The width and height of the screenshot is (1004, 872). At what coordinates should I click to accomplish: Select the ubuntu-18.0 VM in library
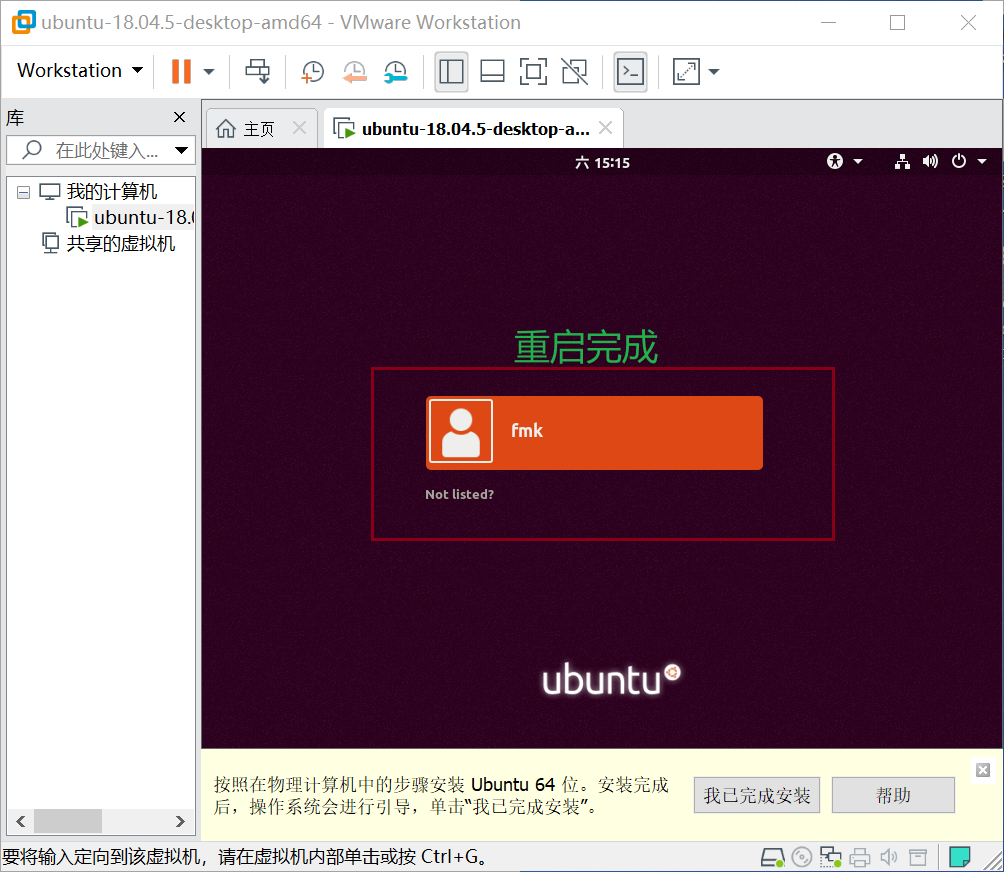(142, 218)
